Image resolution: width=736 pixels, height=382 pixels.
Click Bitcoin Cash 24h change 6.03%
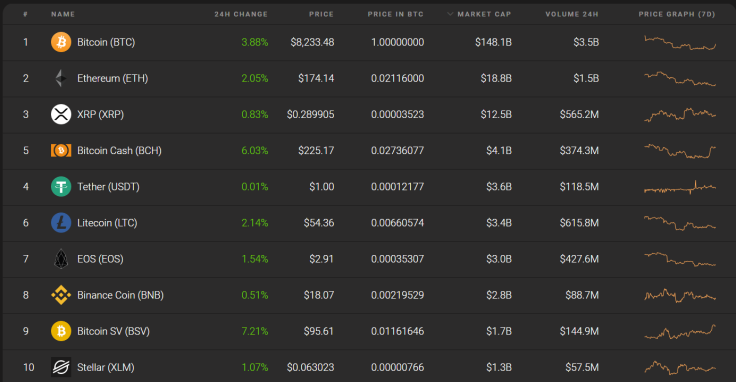pyautogui.click(x=255, y=151)
